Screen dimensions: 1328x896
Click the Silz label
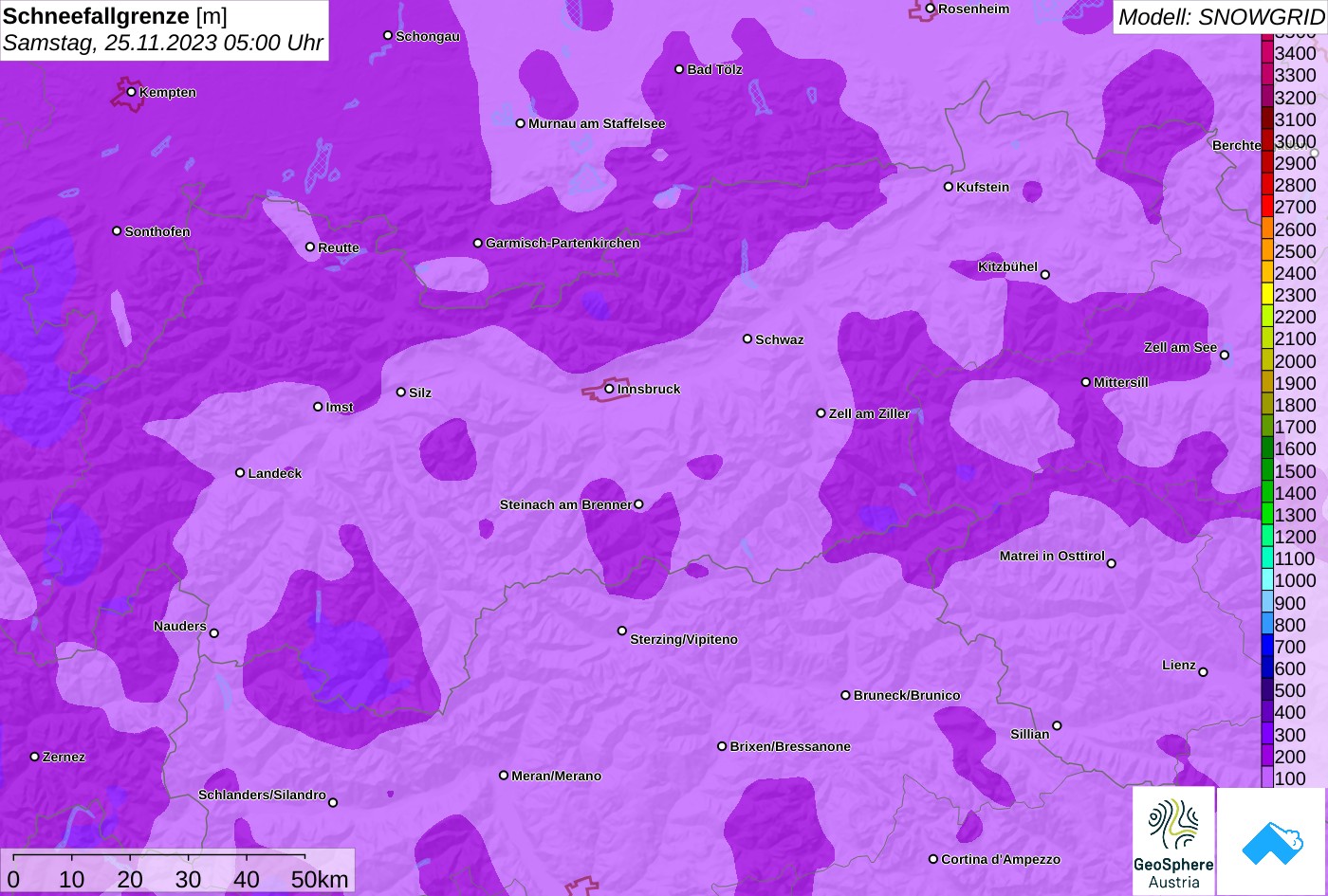point(420,393)
